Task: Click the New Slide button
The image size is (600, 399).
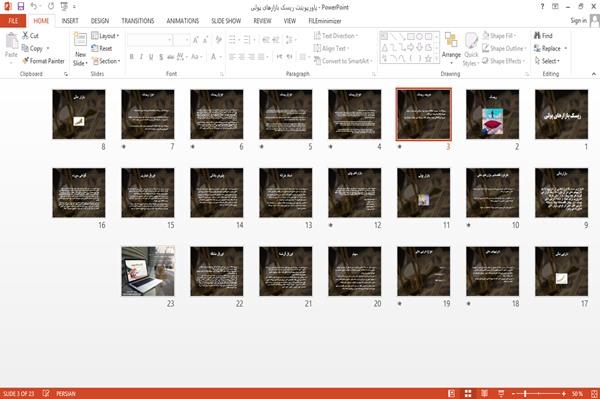Action: (80, 49)
